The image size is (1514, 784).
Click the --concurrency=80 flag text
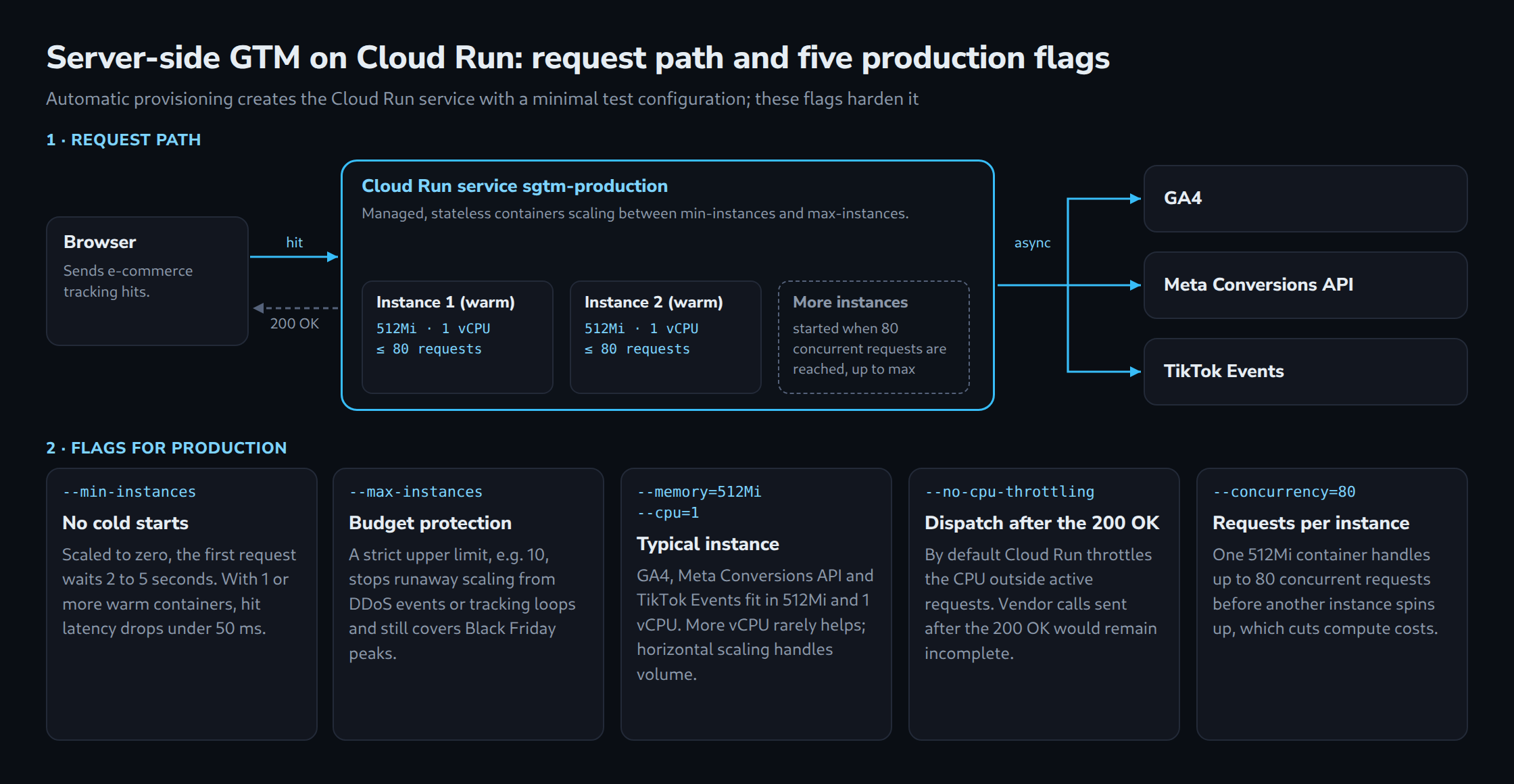(1284, 492)
